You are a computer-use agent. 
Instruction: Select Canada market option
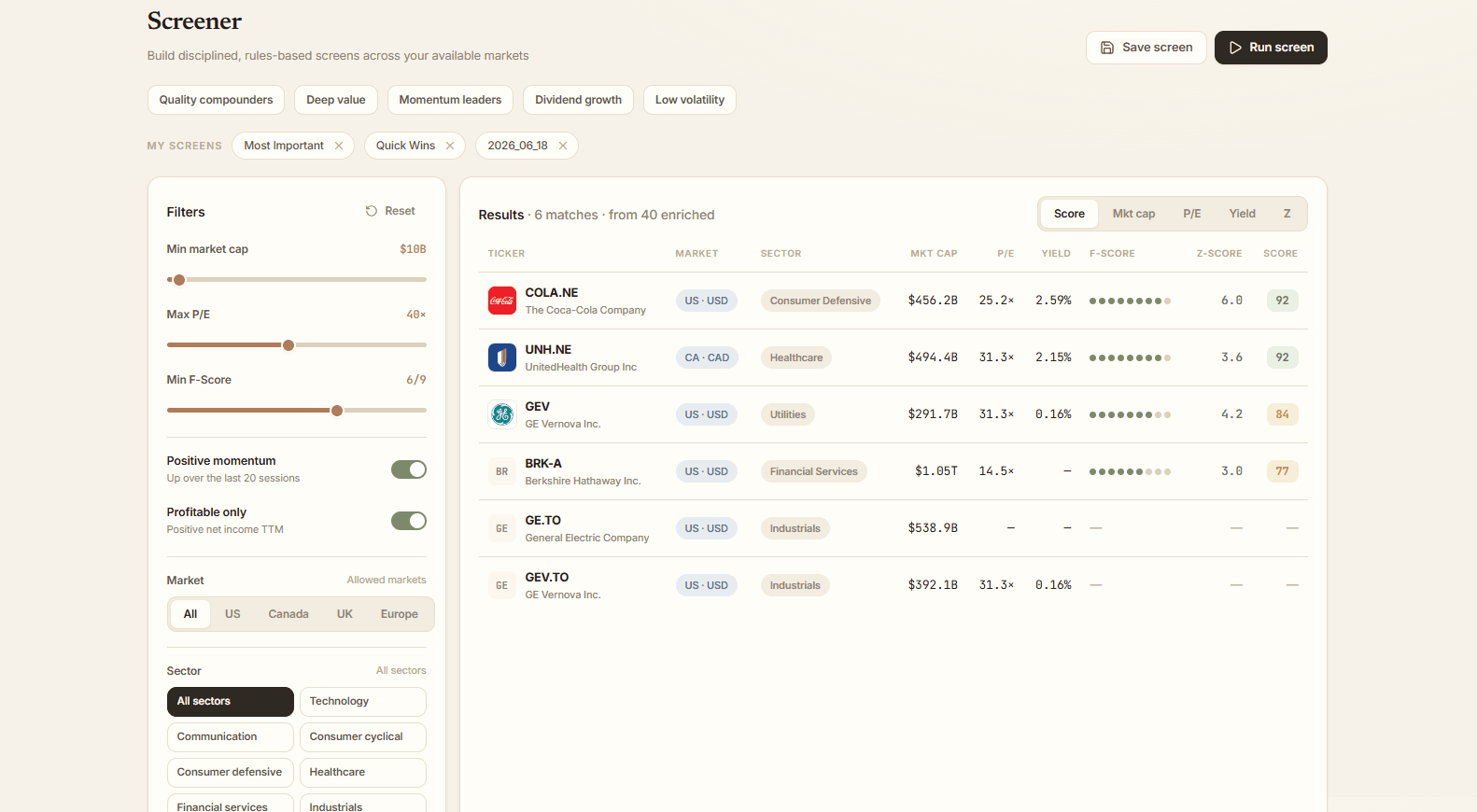288,614
